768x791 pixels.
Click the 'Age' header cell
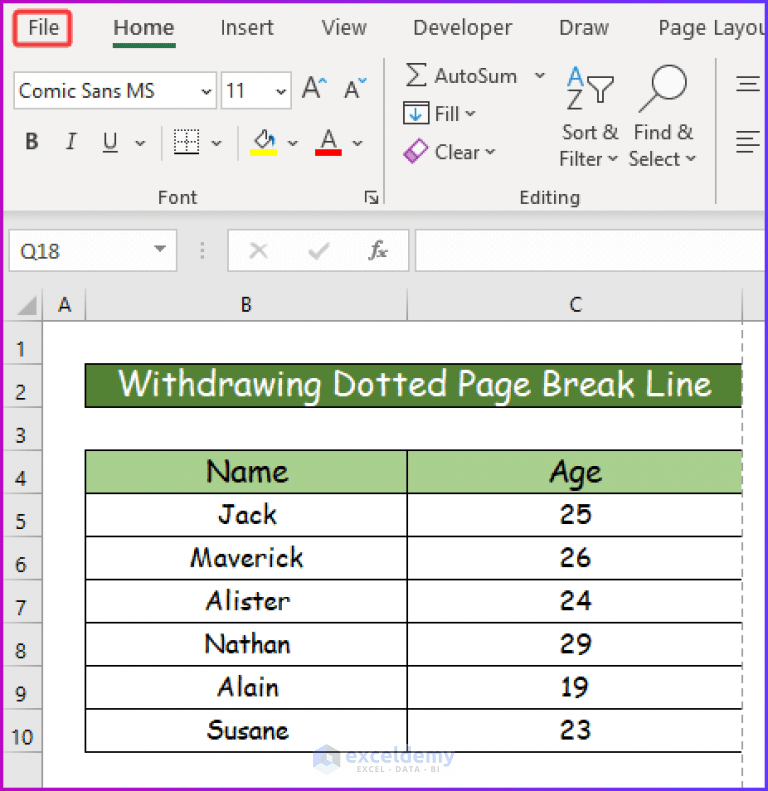(575, 472)
